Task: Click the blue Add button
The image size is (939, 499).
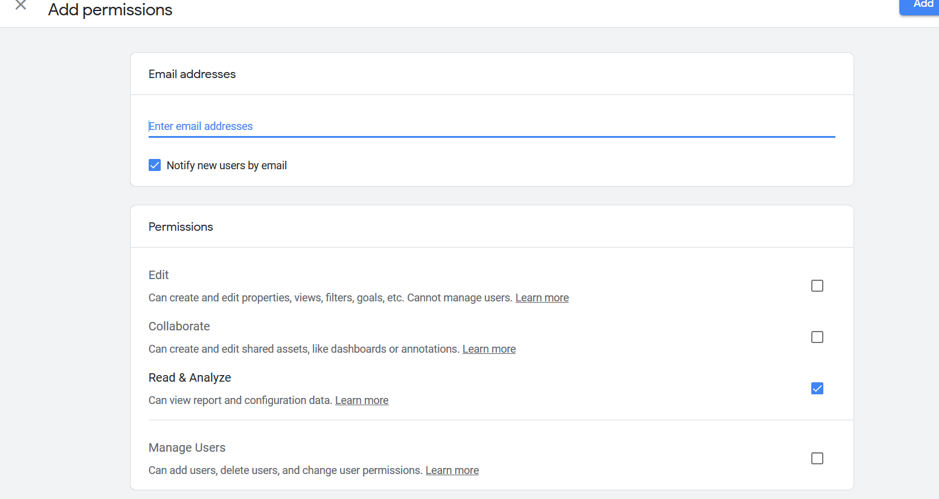Action: click(x=919, y=6)
